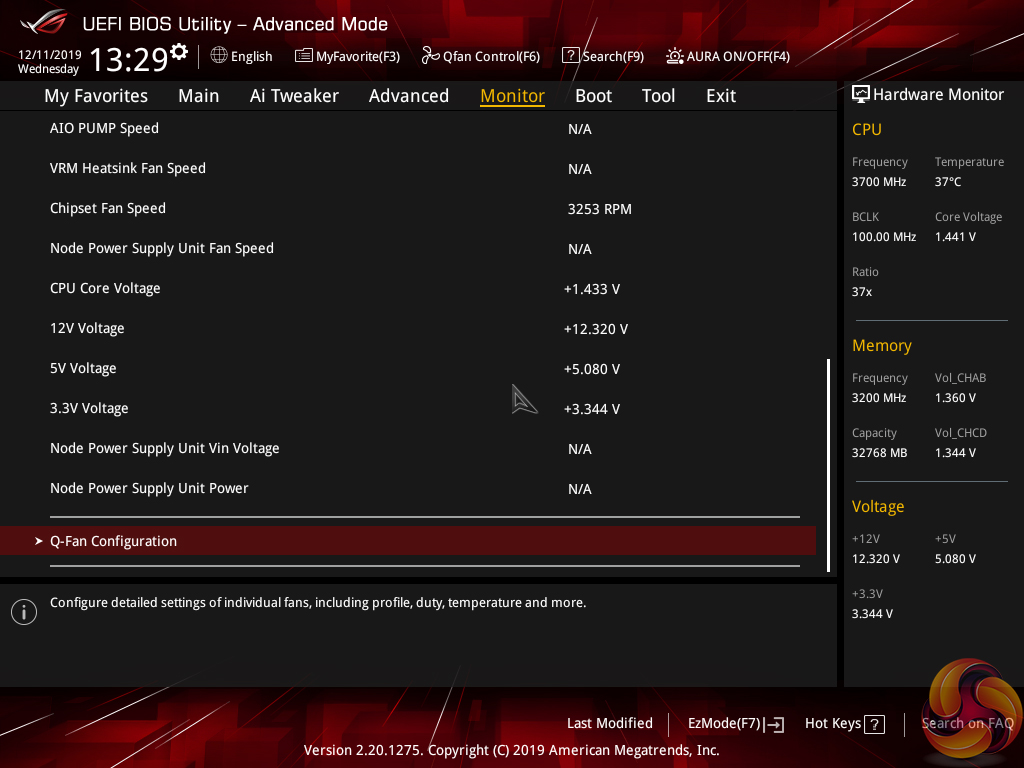The image size is (1024, 768).
Task: Open the settings gear next to the clock
Action: click(x=179, y=52)
